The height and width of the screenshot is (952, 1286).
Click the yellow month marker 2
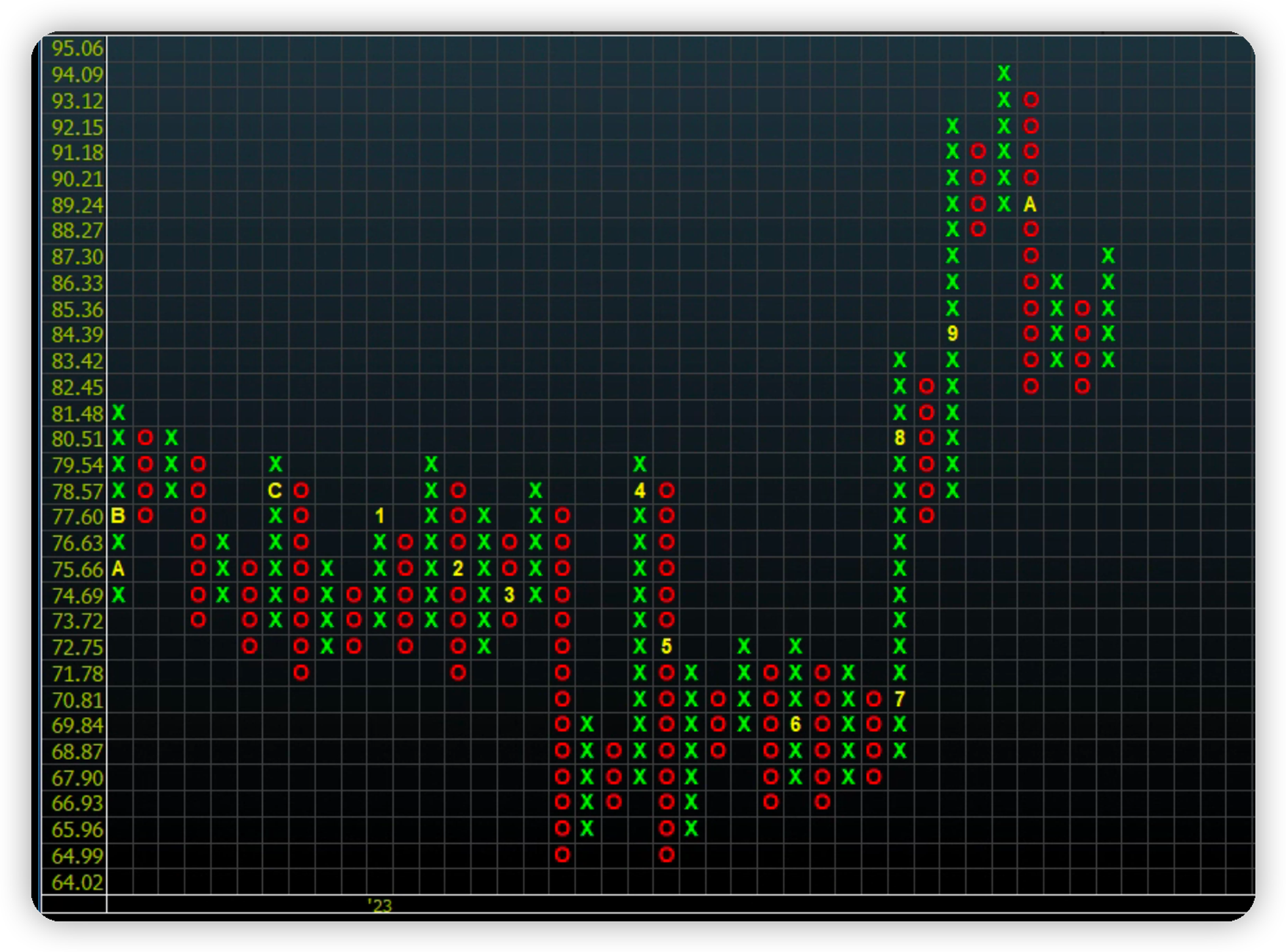[x=457, y=568]
